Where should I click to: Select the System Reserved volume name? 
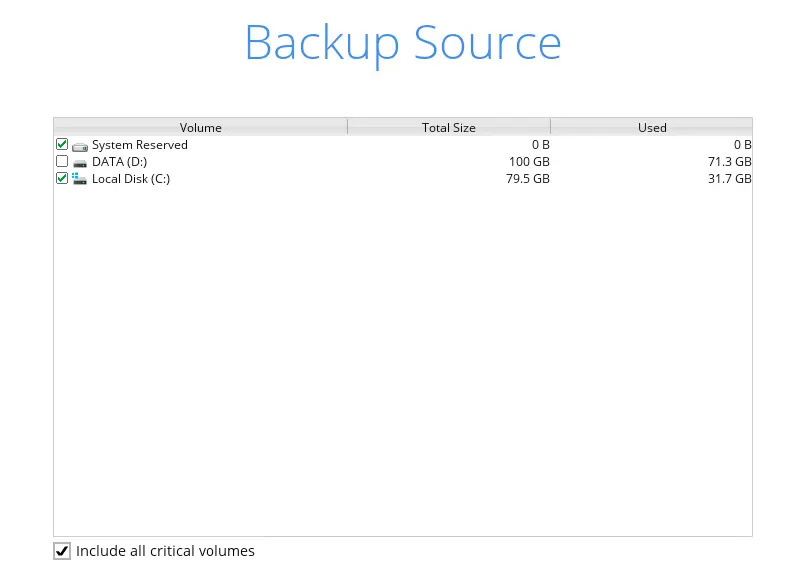coord(139,145)
